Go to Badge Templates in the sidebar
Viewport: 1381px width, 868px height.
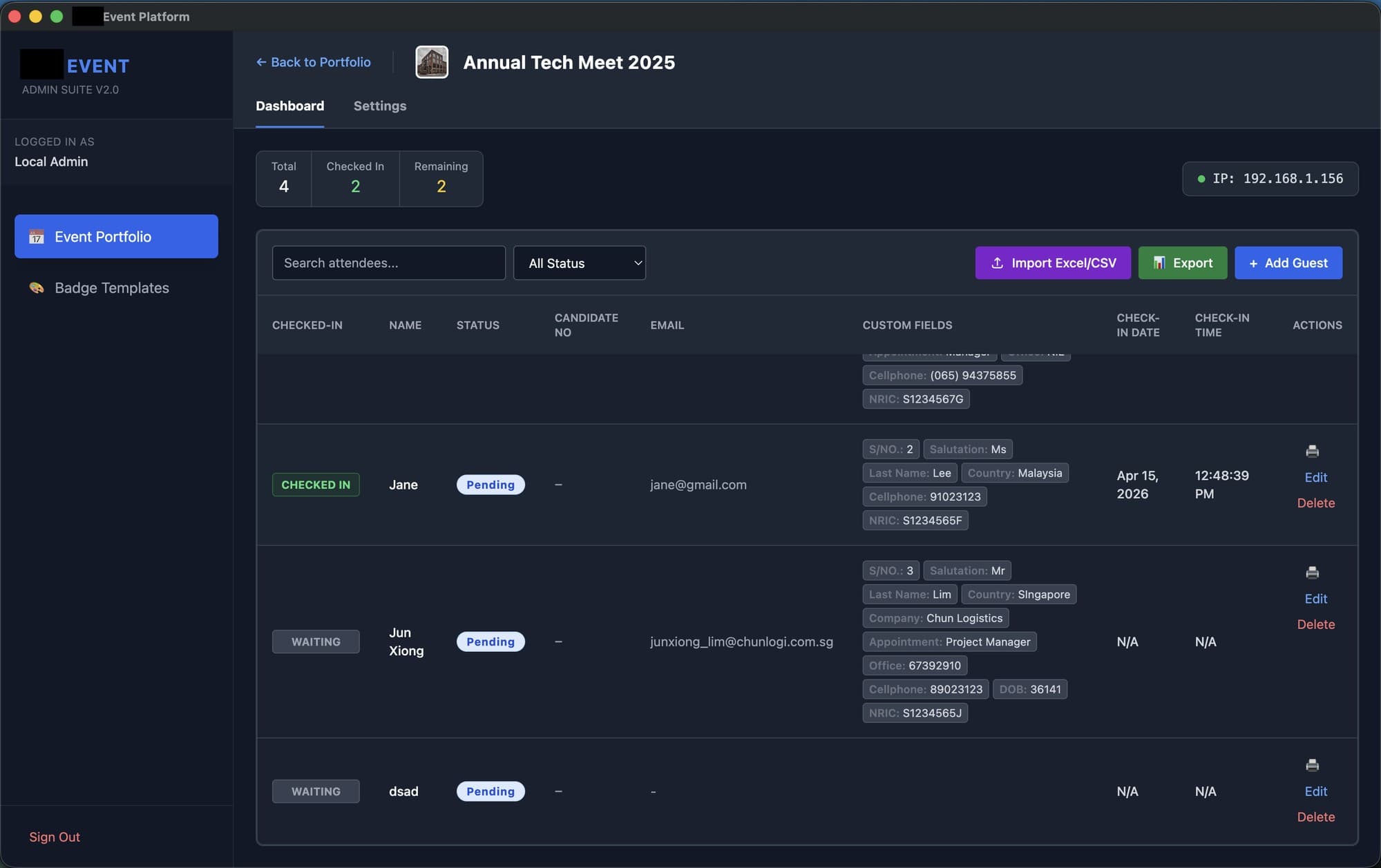116,288
